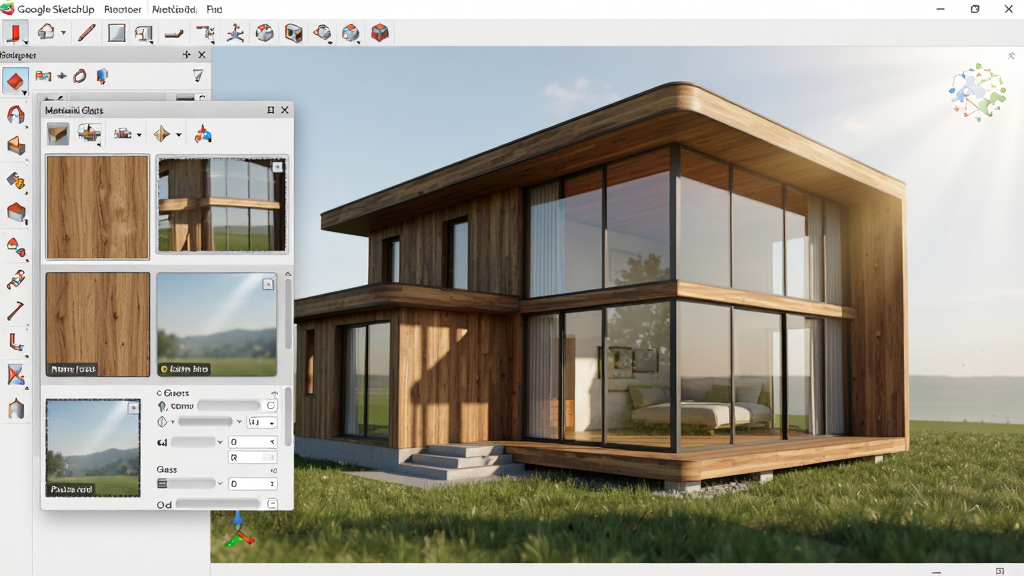Select the top wood texture thumbnail

point(97,207)
